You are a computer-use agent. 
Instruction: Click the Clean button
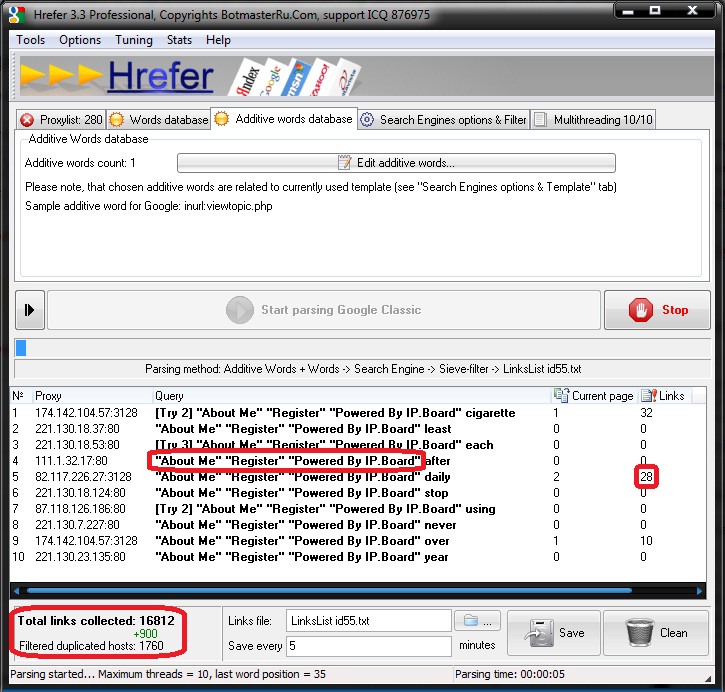pyautogui.click(x=656, y=633)
